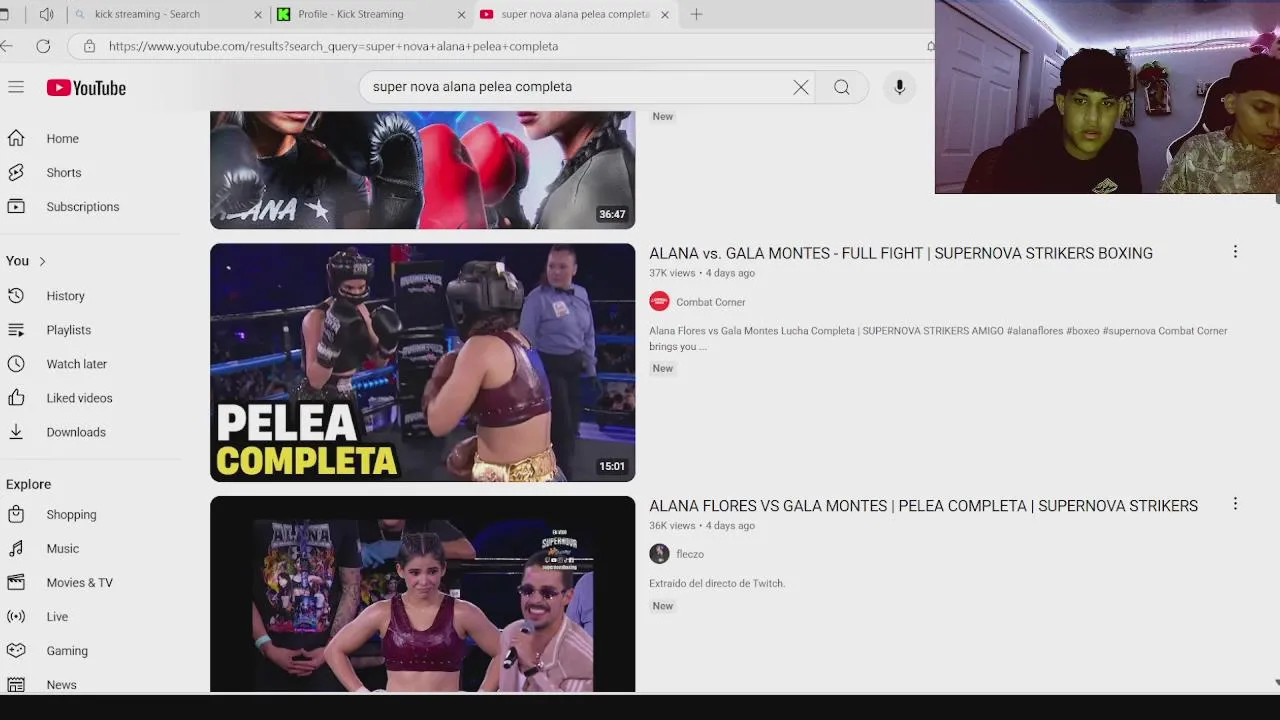Open ALANA vs. GALA MONTES - FULL FIGHT title
Screen dimensions: 1280x720
pyautogui.click(x=901, y=253)
